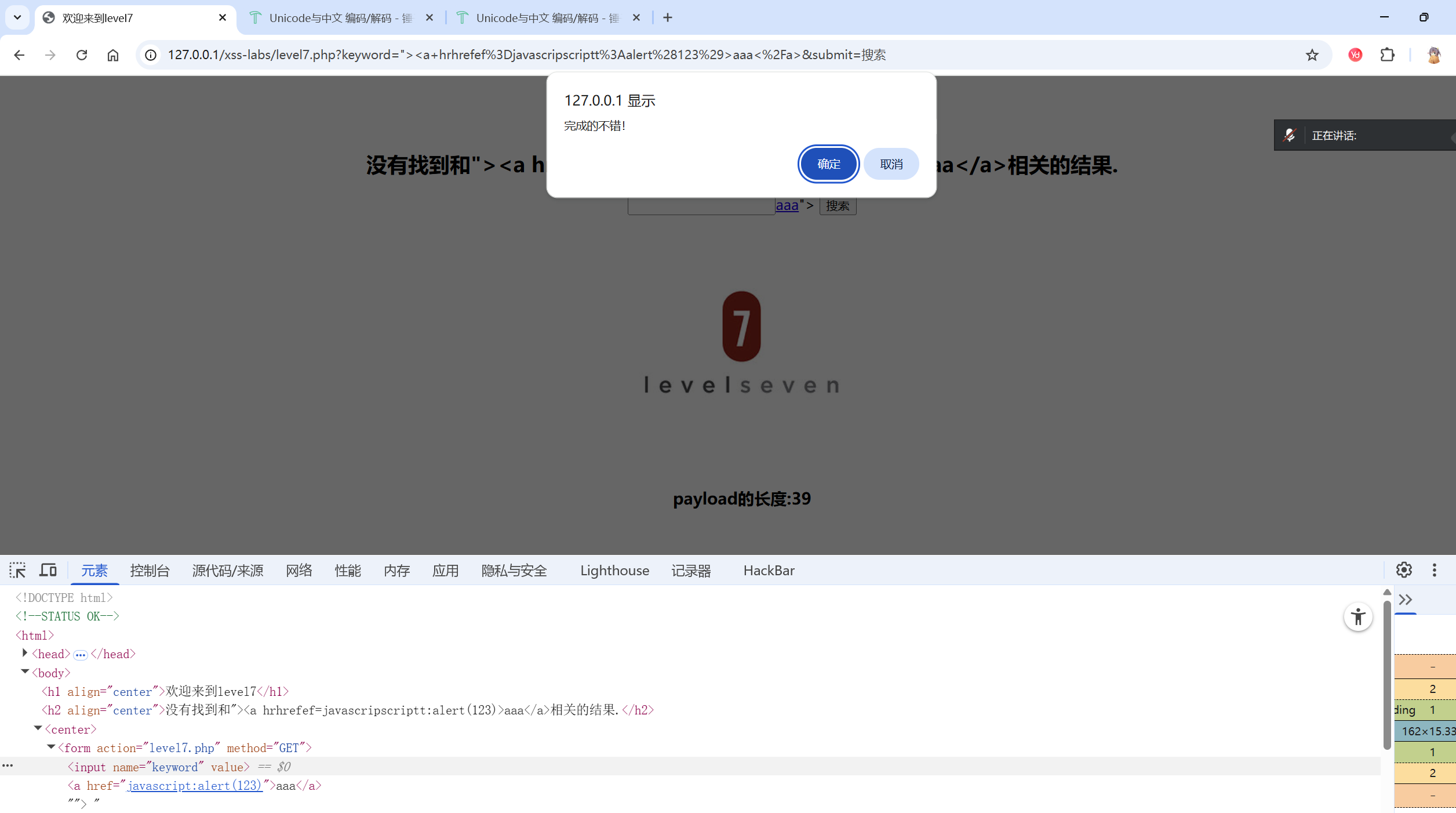Open a new browser tab
This screenshot has width=1456, height=813.
(x=668, y=18)
